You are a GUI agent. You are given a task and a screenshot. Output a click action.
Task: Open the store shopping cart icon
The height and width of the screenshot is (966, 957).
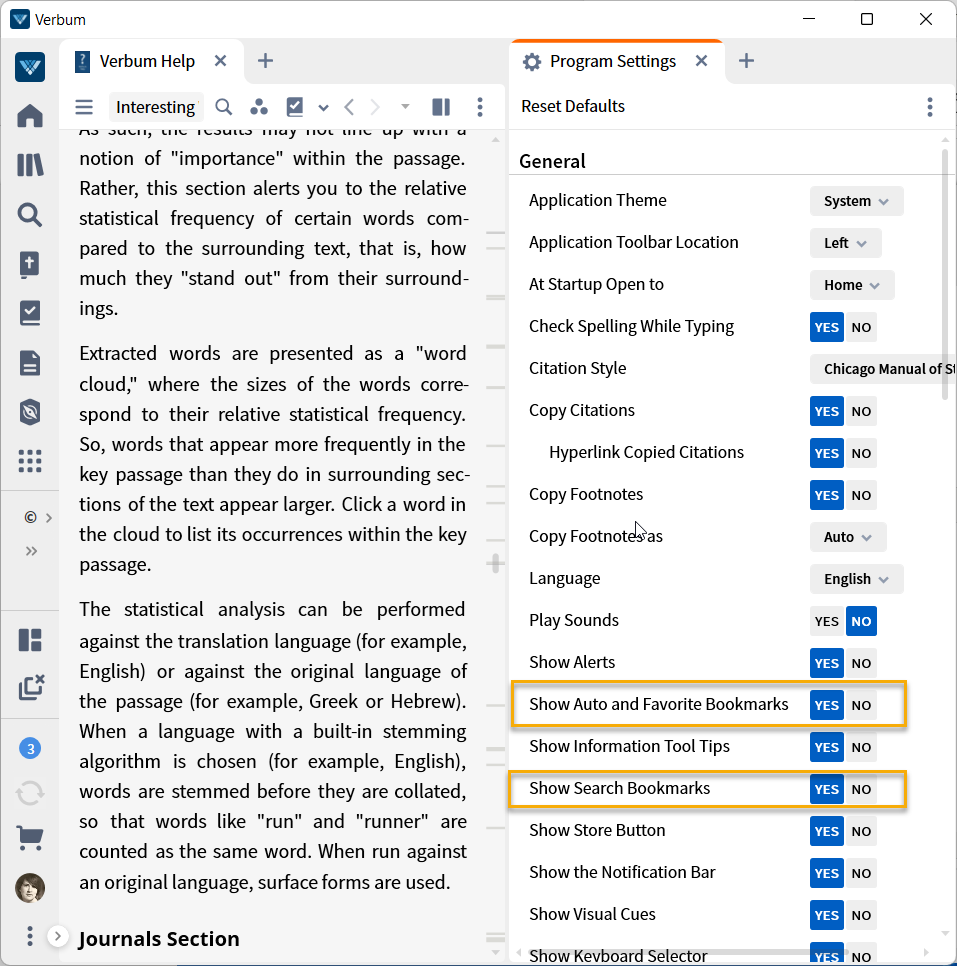pyautogui.click(x=30, y=838)
